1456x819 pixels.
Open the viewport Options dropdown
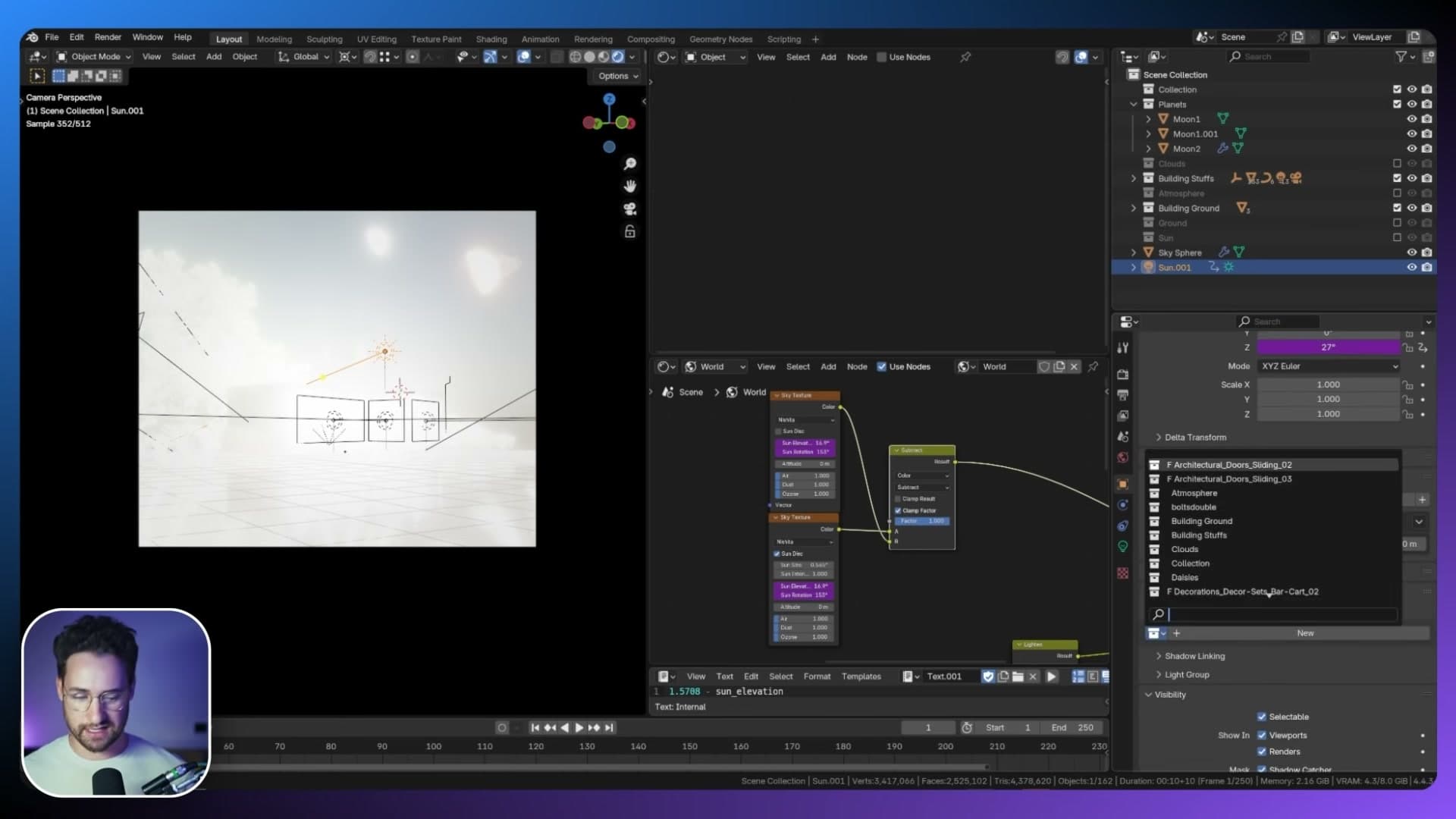(618, 76)
